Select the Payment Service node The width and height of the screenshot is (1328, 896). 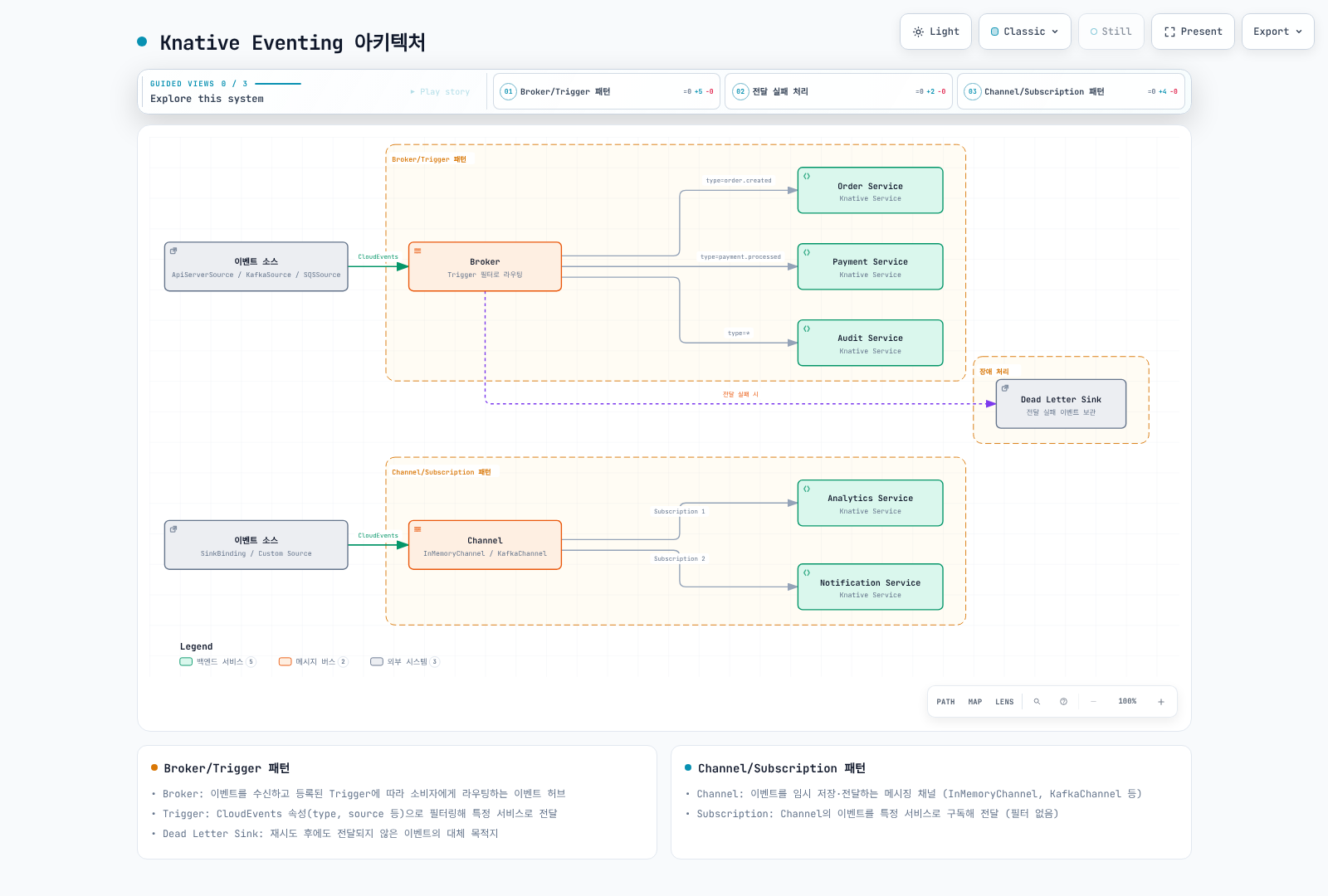[x=870, y=266]
